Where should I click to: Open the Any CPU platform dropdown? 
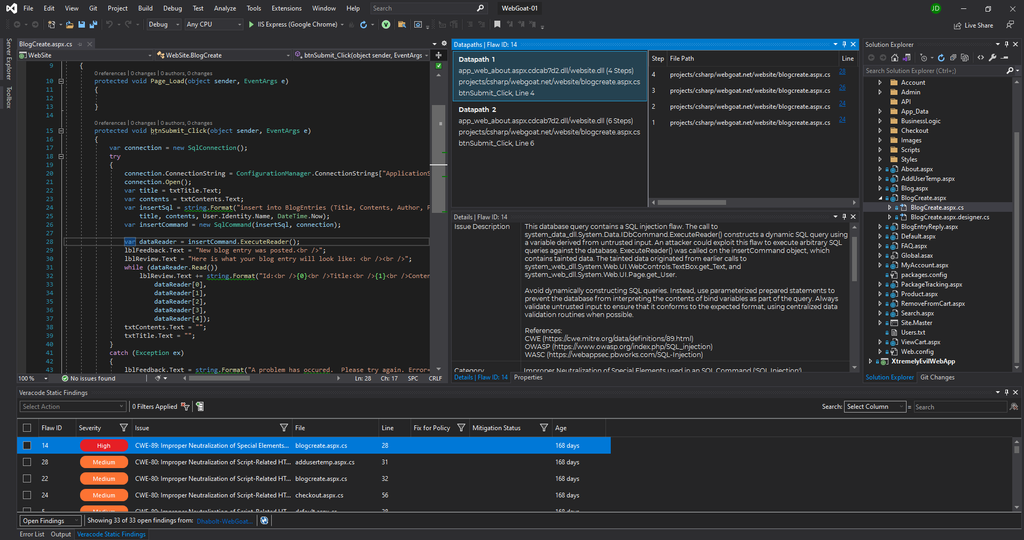coord(214,24)
